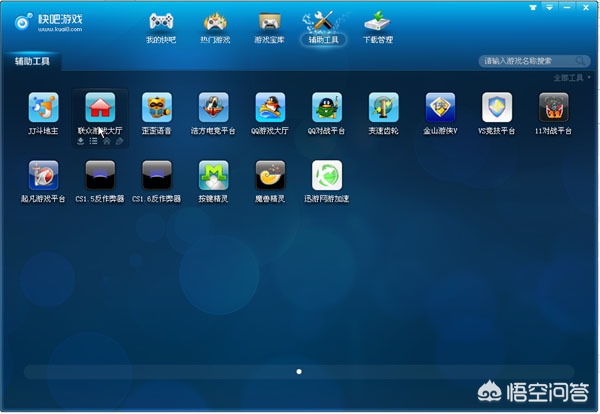Viewport: 600px width, 414px height.
Task: Click the 魔兽精灵 label text
Action: pyautogui.click(x=270, y=199)
